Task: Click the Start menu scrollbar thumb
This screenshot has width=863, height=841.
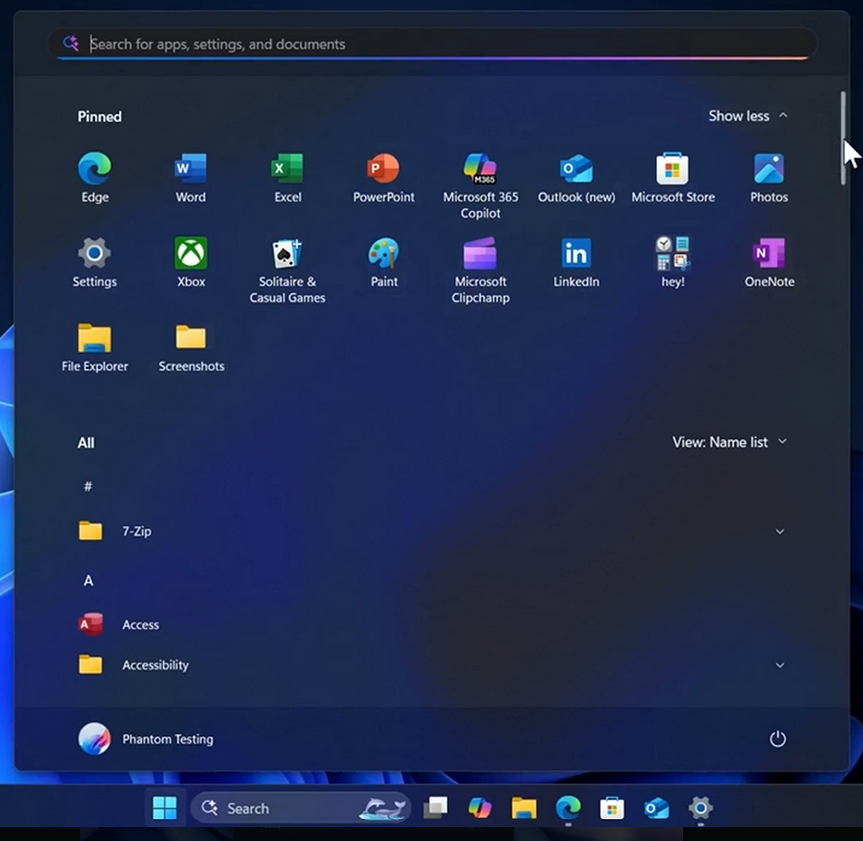Action: coord(843,138)
